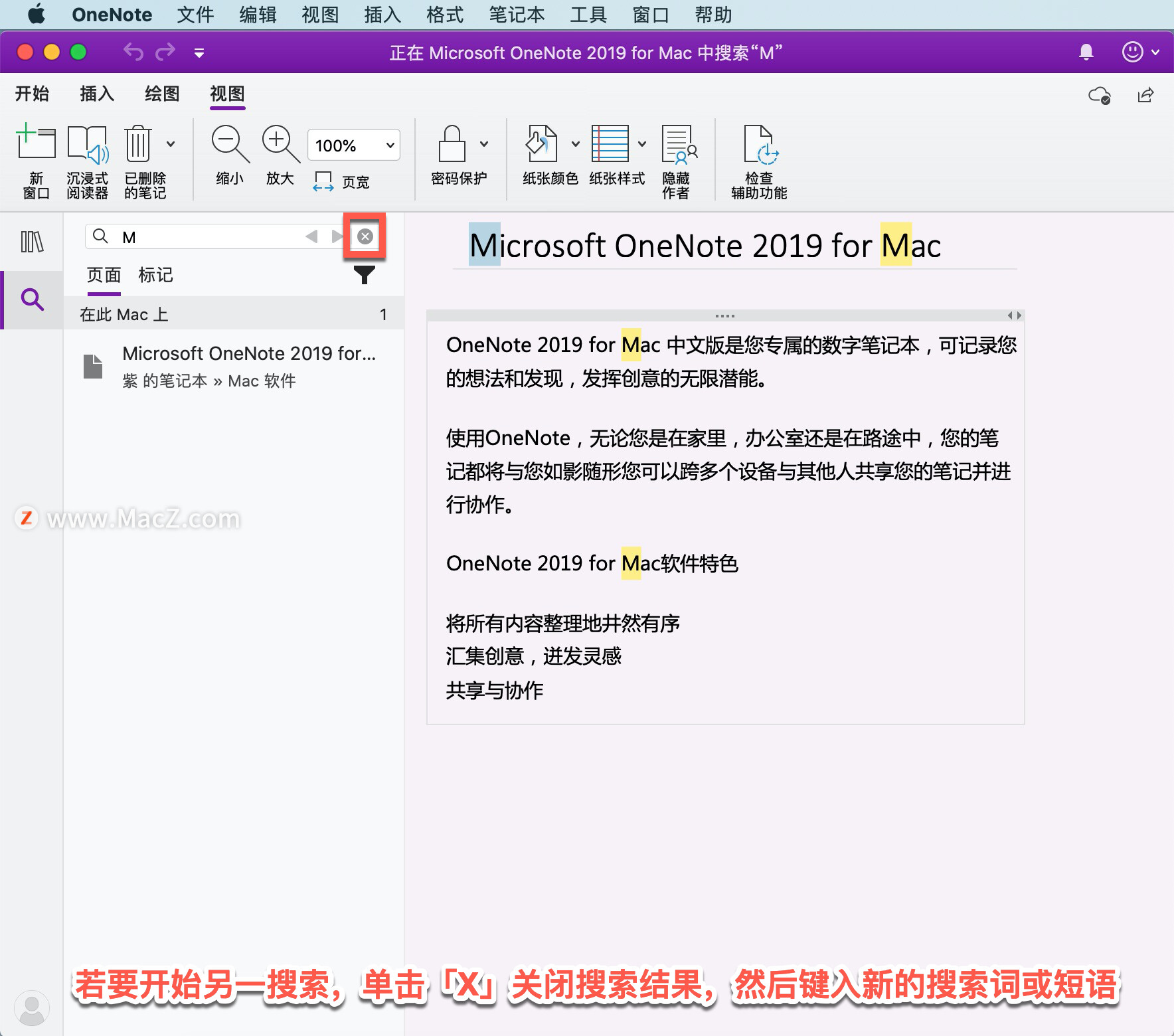Open the 帮助 menu in the menu bar

pyautogui.click(x=713, y=15)
